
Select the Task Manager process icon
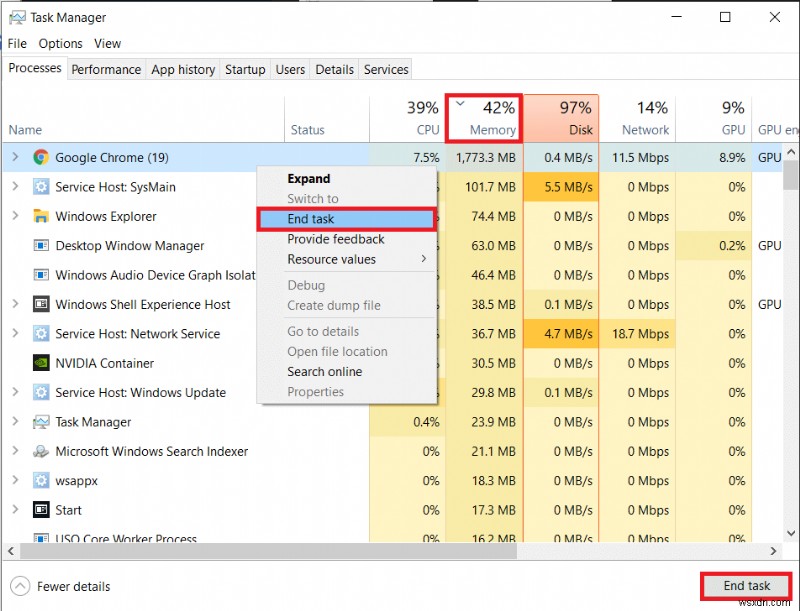point(40,422)
